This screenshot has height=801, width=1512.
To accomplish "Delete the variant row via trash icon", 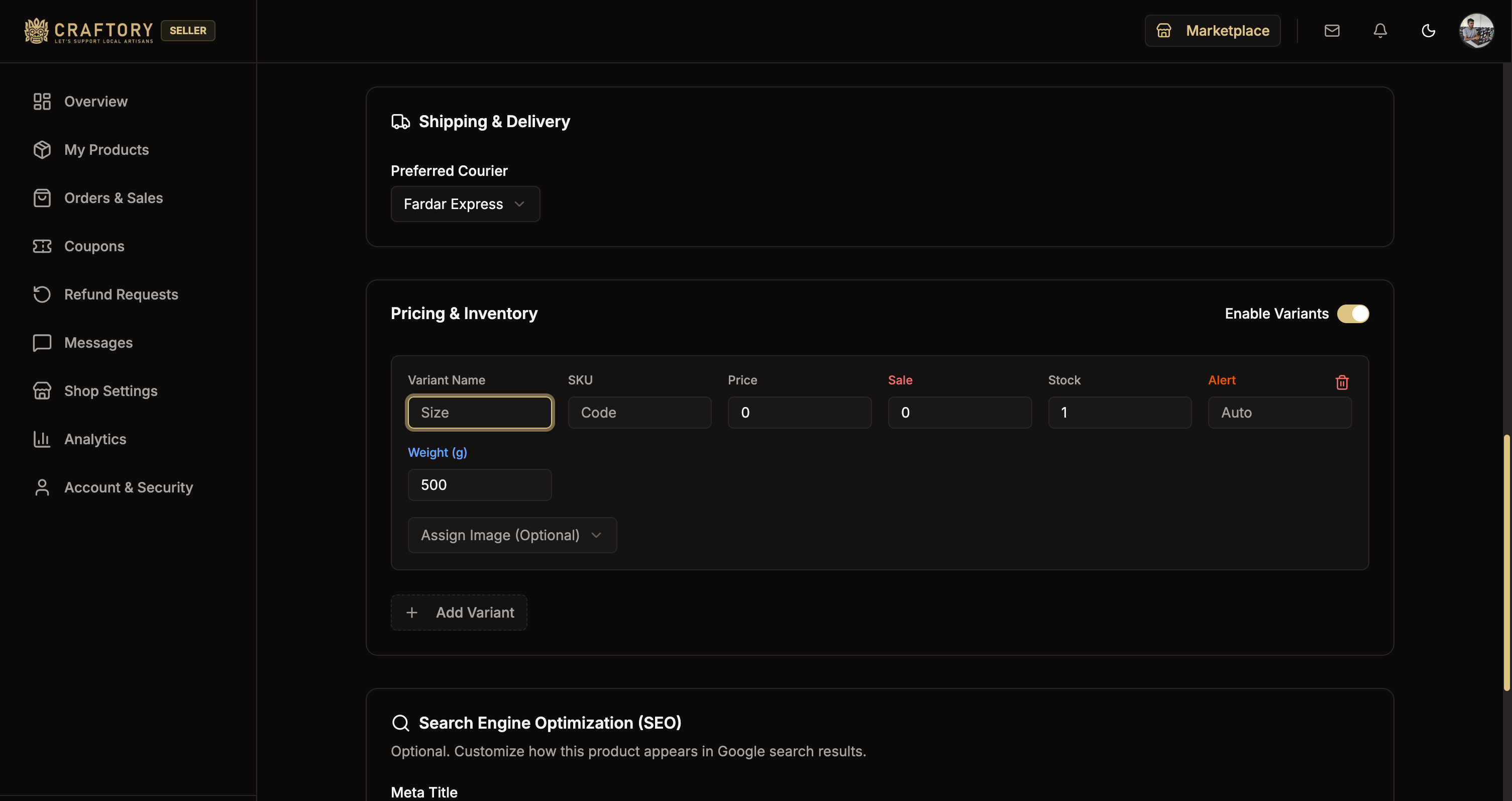I will point(1343,382).
